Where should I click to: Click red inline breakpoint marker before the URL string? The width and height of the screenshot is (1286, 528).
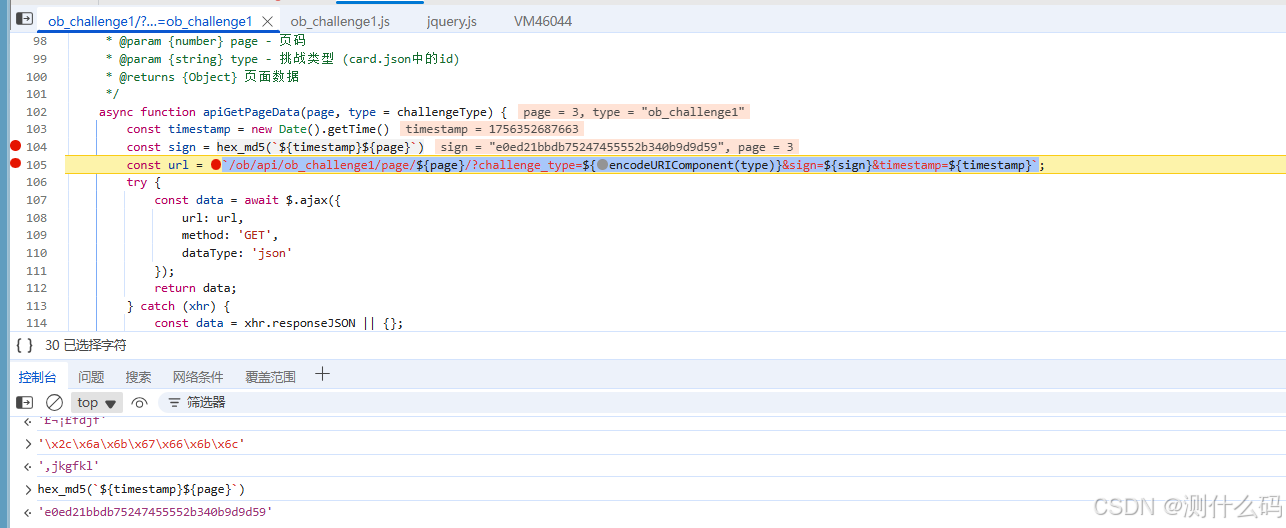pos(215,165)
